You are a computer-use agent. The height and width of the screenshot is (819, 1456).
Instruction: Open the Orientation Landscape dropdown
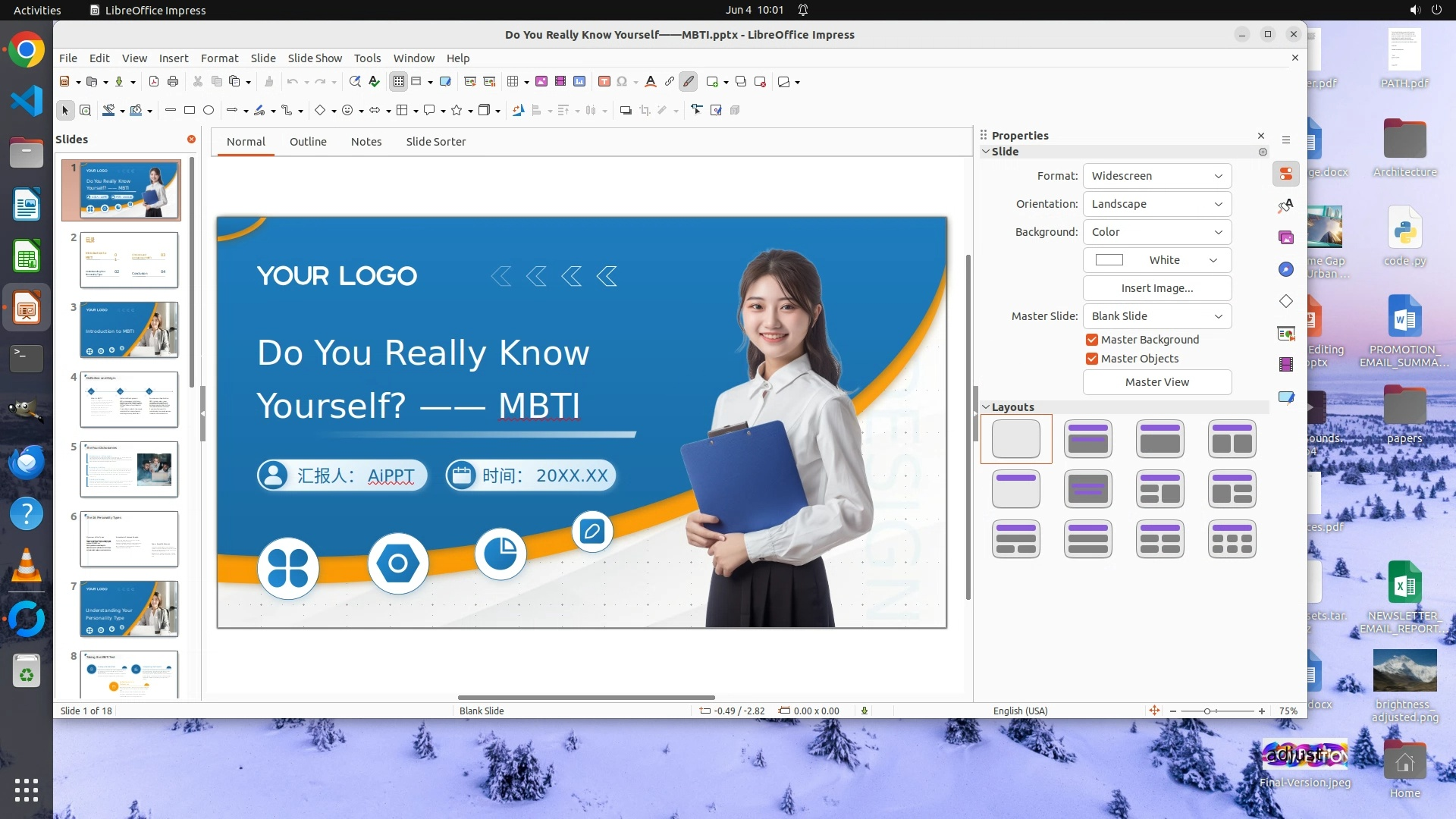coord(1156,204)
